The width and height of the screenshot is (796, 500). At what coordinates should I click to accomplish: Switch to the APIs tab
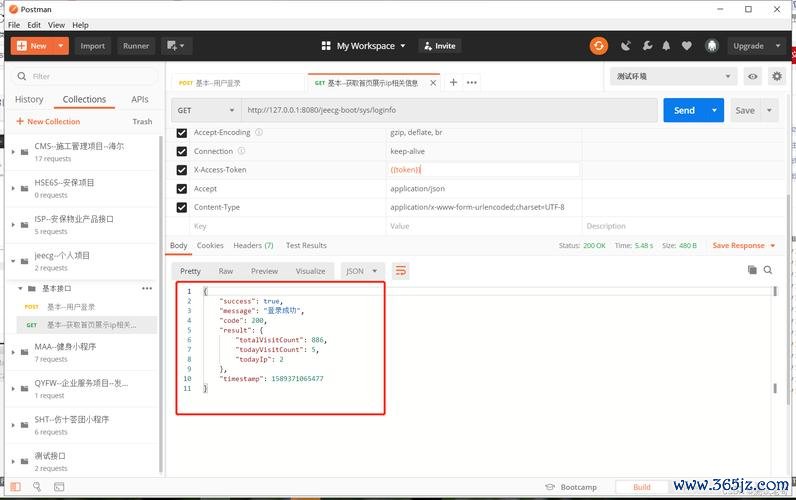140,99
